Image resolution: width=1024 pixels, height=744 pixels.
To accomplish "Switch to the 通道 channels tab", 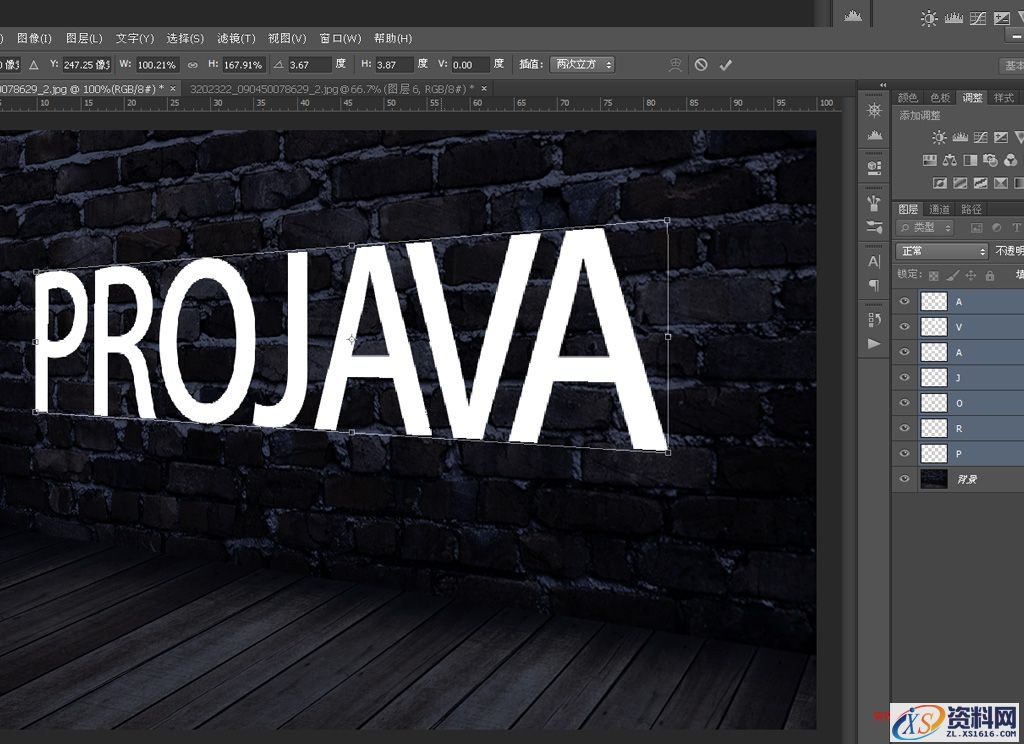I will [939, 209].
